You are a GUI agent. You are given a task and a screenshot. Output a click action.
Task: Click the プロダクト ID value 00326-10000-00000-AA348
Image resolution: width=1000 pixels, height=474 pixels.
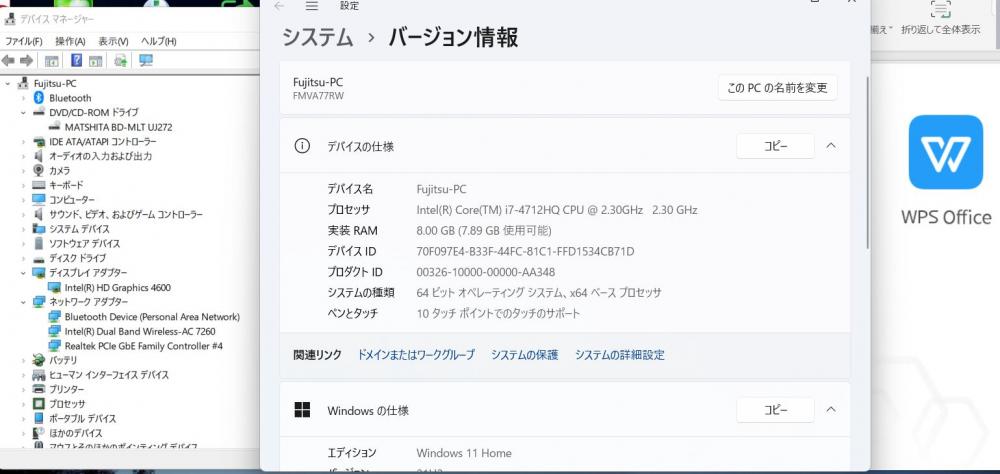pos(485,272)
